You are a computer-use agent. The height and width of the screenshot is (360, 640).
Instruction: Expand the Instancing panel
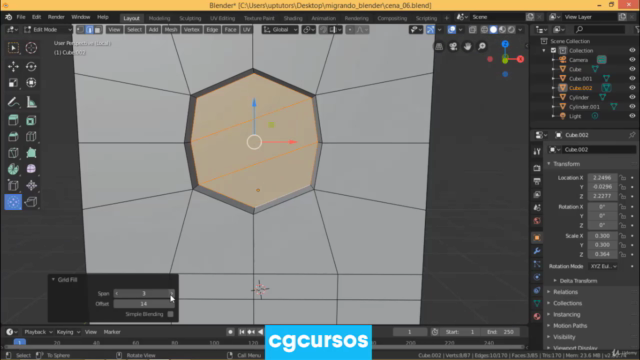[x=567, y=315]
